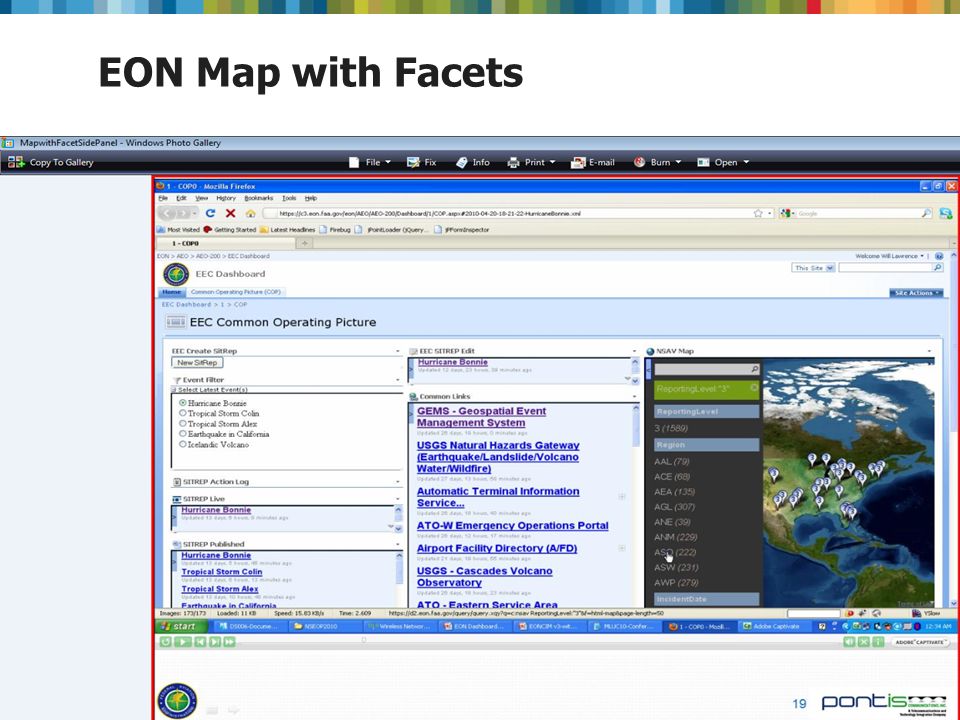Click the Google search magnifier icon
The width and height of the screenshot is (960, 720).
coord(926,213)
